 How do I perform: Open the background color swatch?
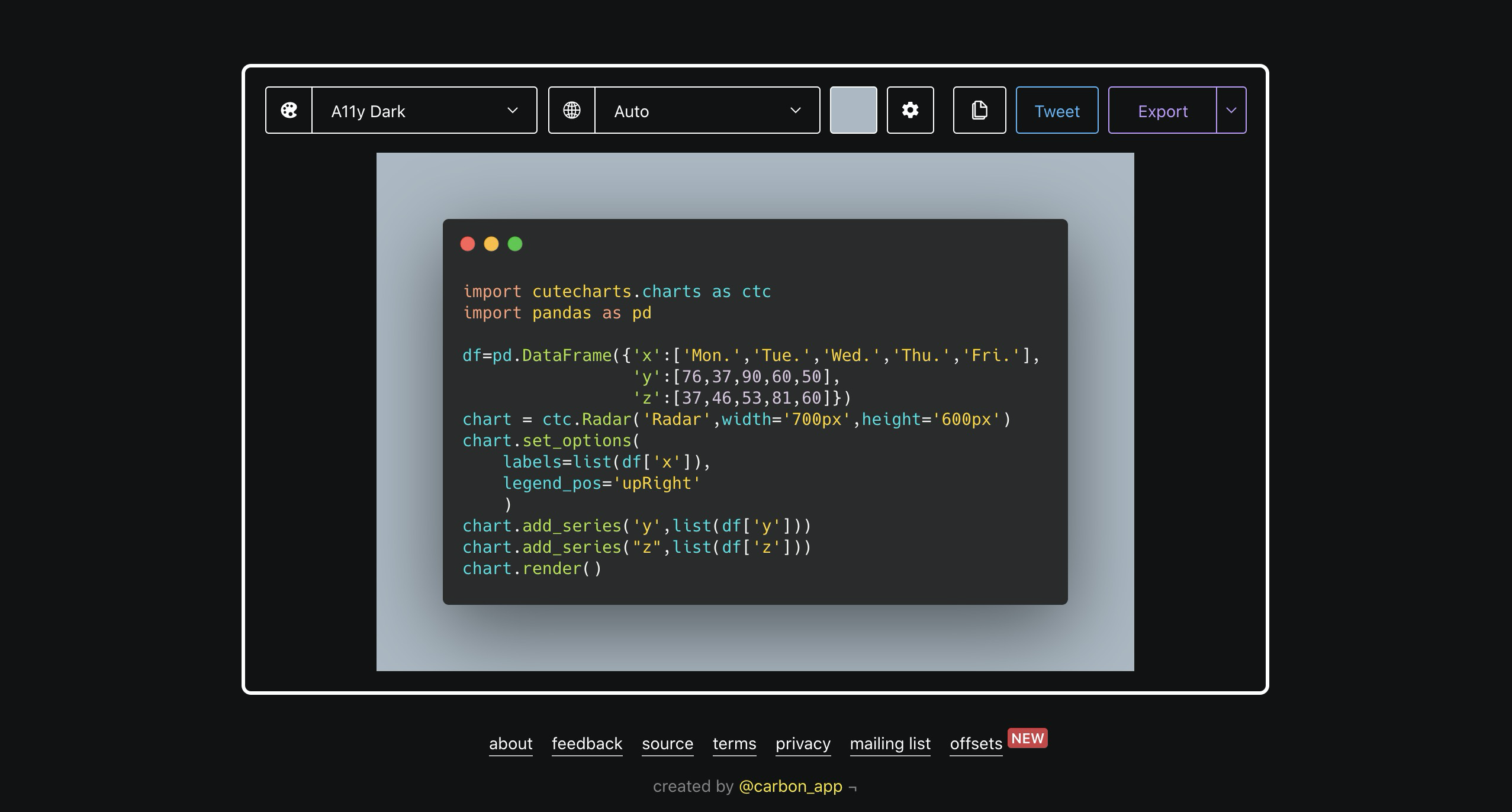coord(853,111)
